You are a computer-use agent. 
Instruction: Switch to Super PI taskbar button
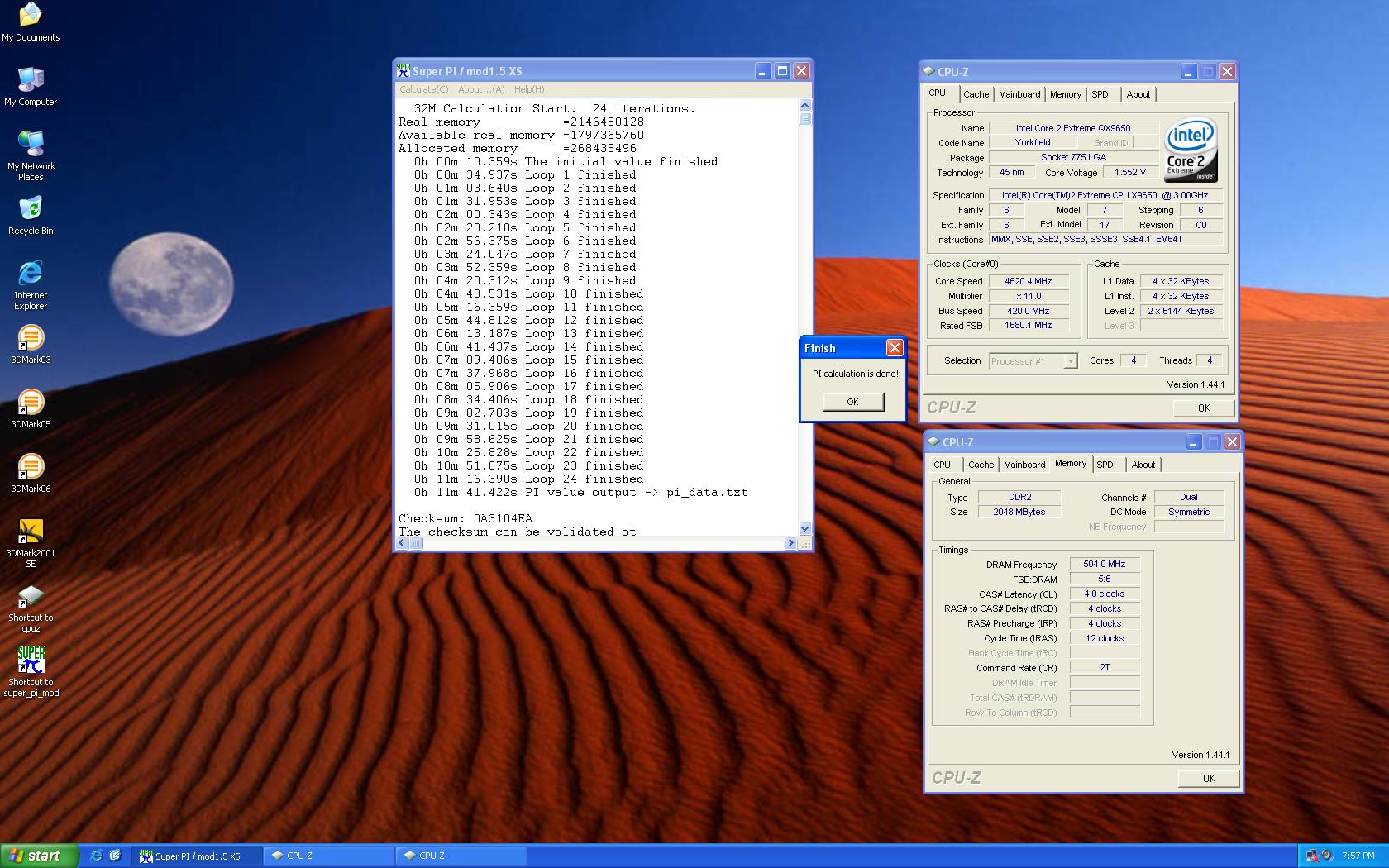coord(197,856)
